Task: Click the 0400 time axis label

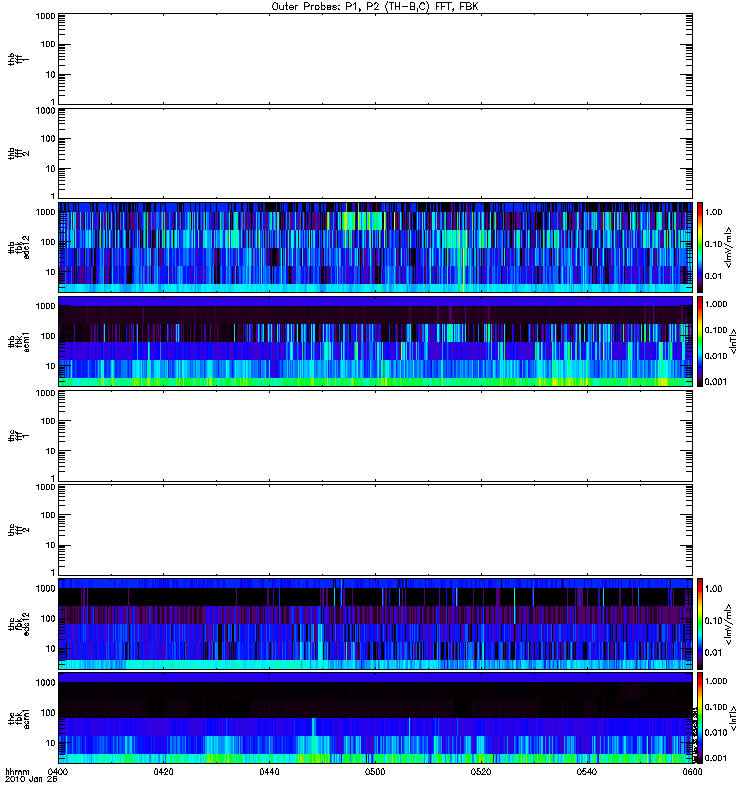Action: point(58,771)
